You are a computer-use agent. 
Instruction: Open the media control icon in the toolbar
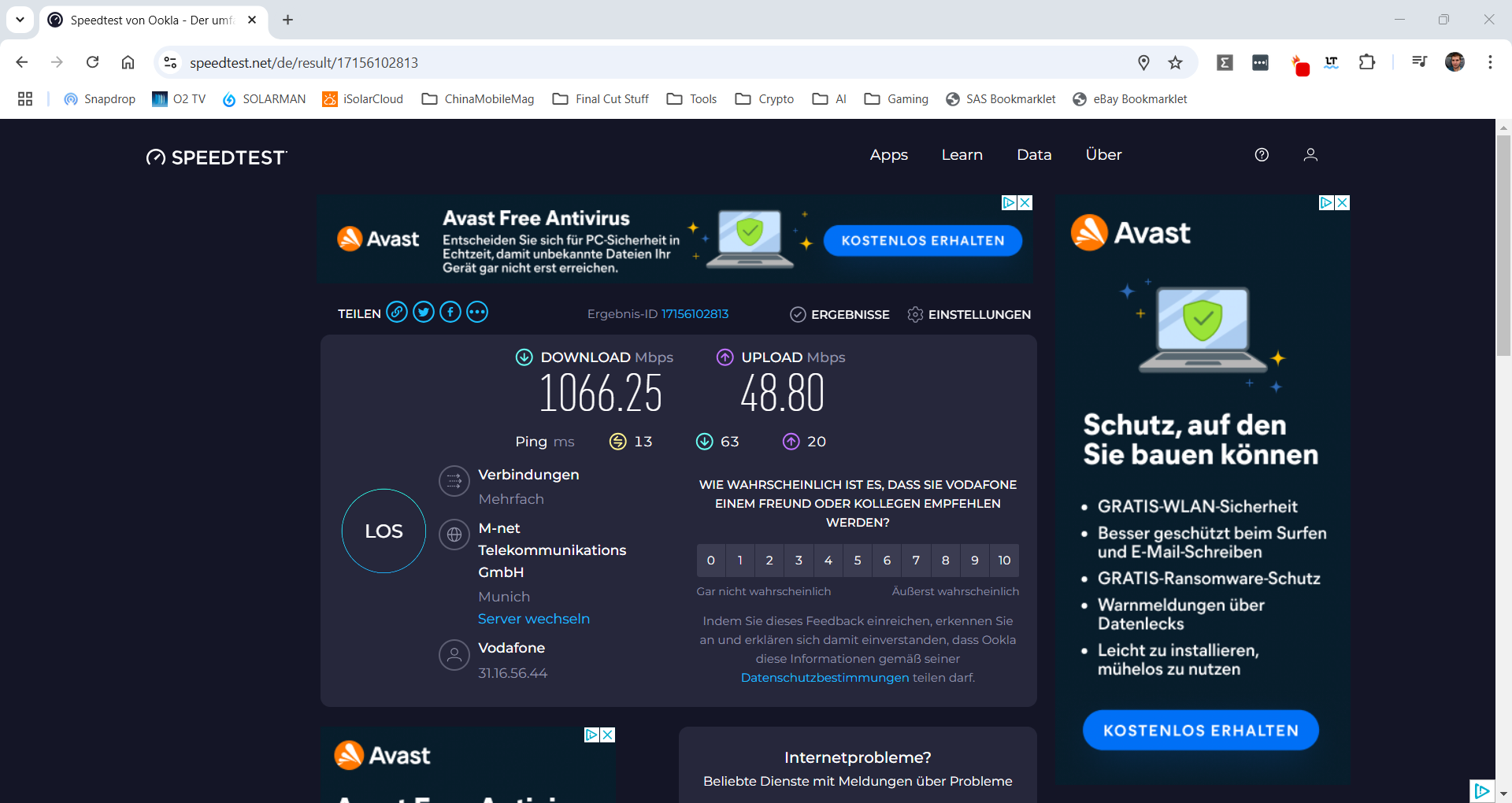tap(1419, 62)
